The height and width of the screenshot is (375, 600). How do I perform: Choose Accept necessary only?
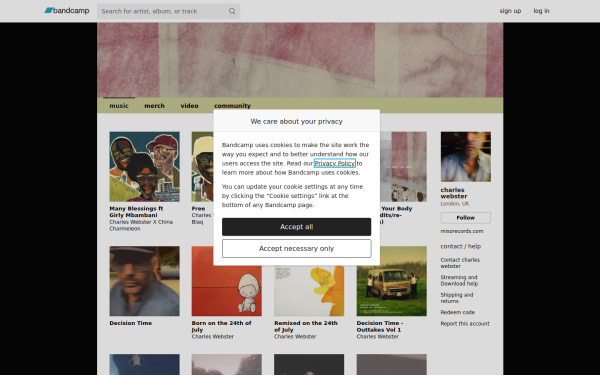coord(297,248)
